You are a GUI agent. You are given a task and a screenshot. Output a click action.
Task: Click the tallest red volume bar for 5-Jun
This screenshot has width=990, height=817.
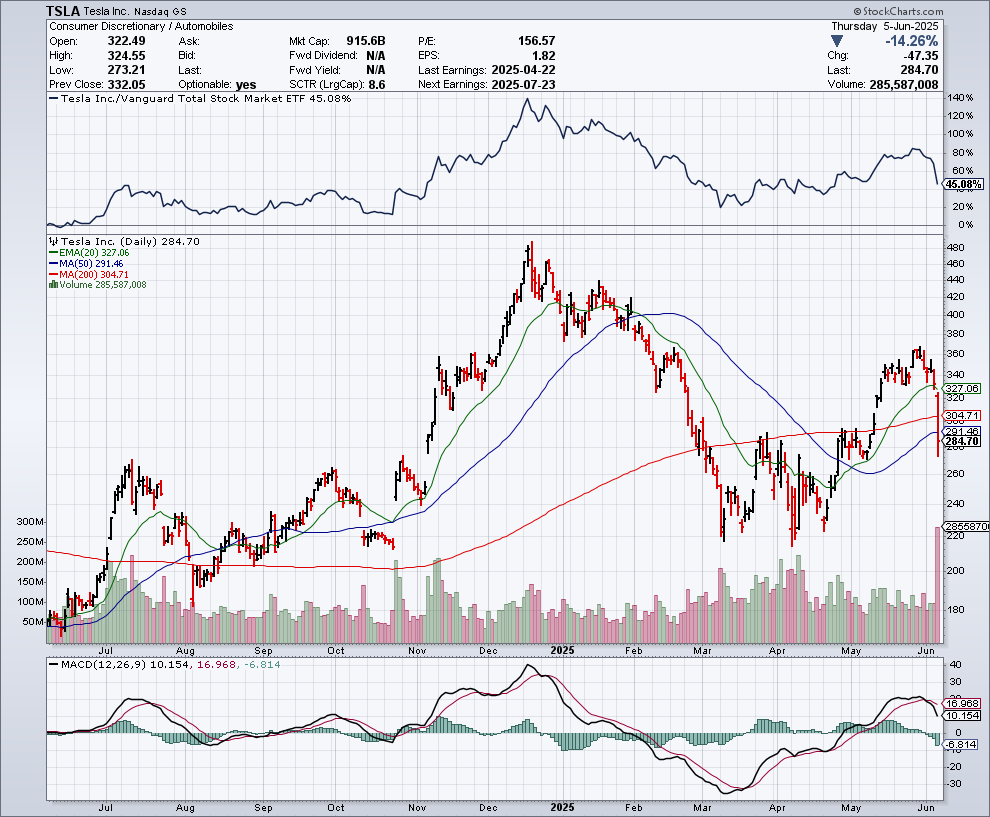point(938,585)
